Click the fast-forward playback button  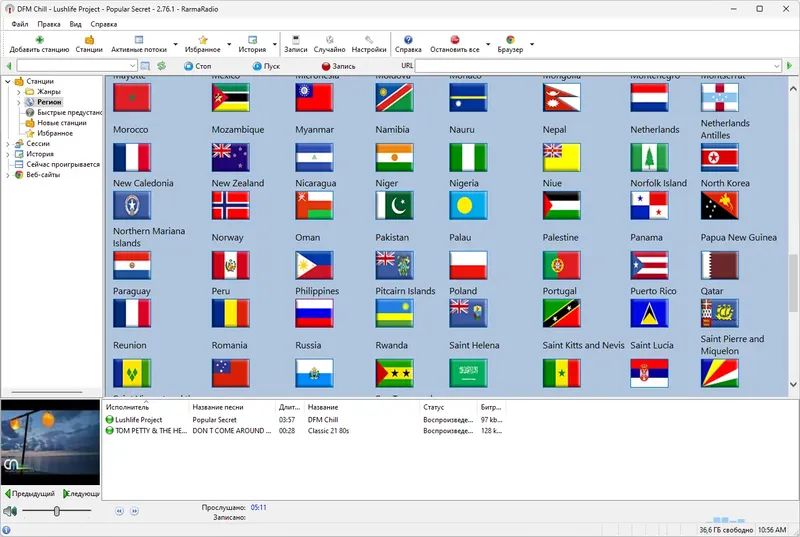[x=134, y=511]
